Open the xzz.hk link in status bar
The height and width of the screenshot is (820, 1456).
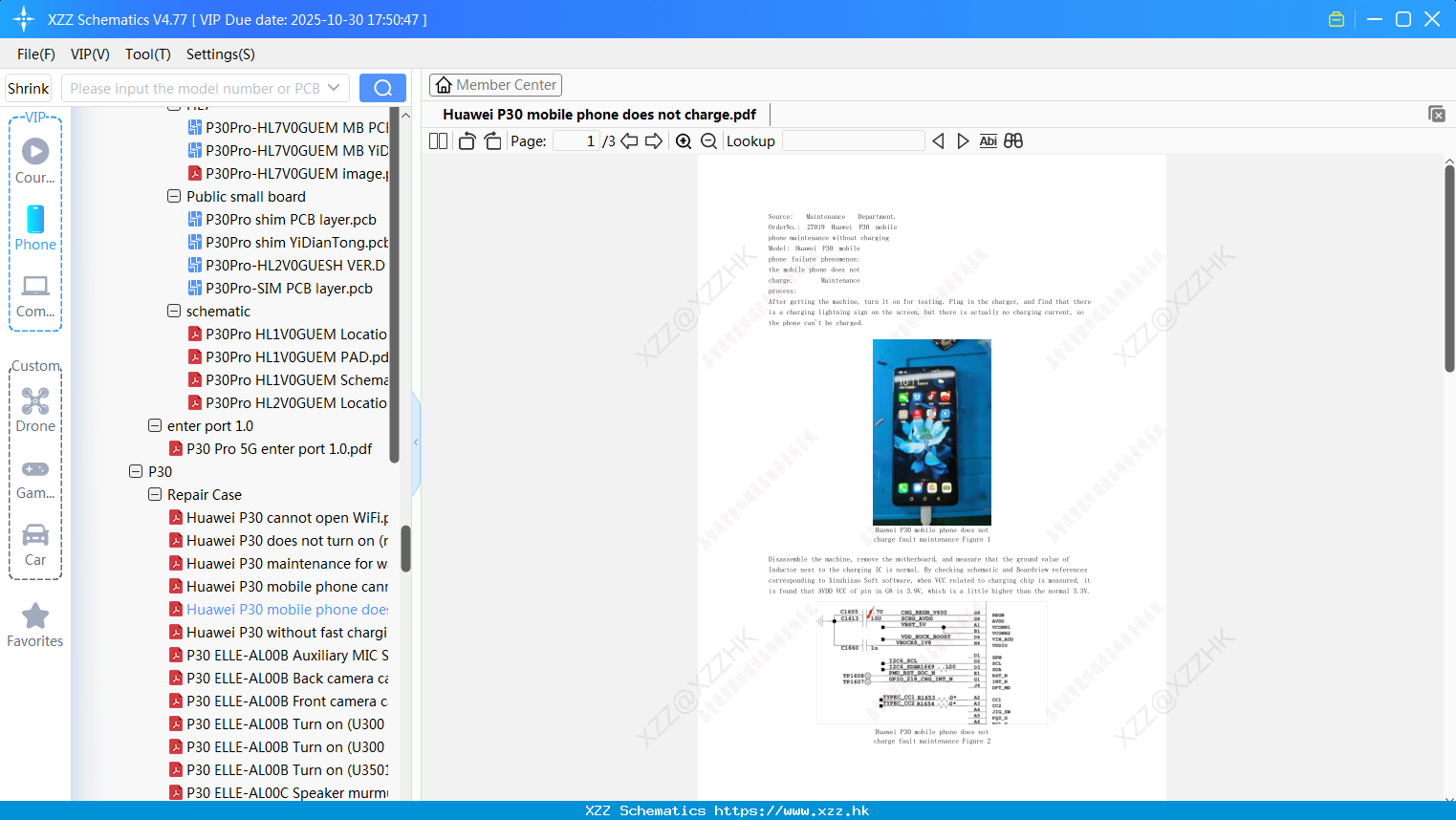(x=792, y=810)
